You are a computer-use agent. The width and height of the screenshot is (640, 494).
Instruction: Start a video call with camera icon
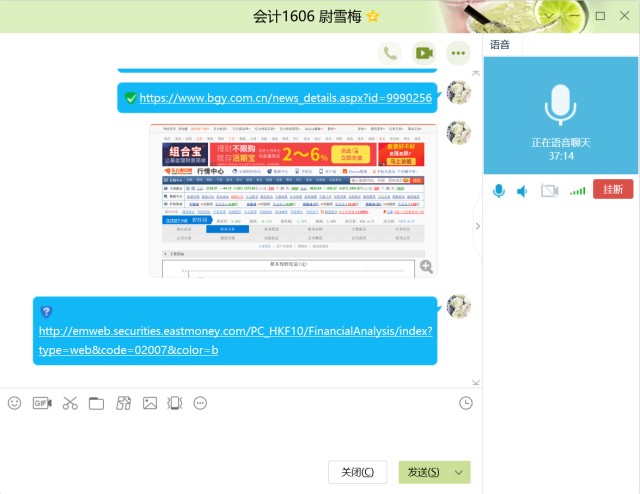coord(424,53)
